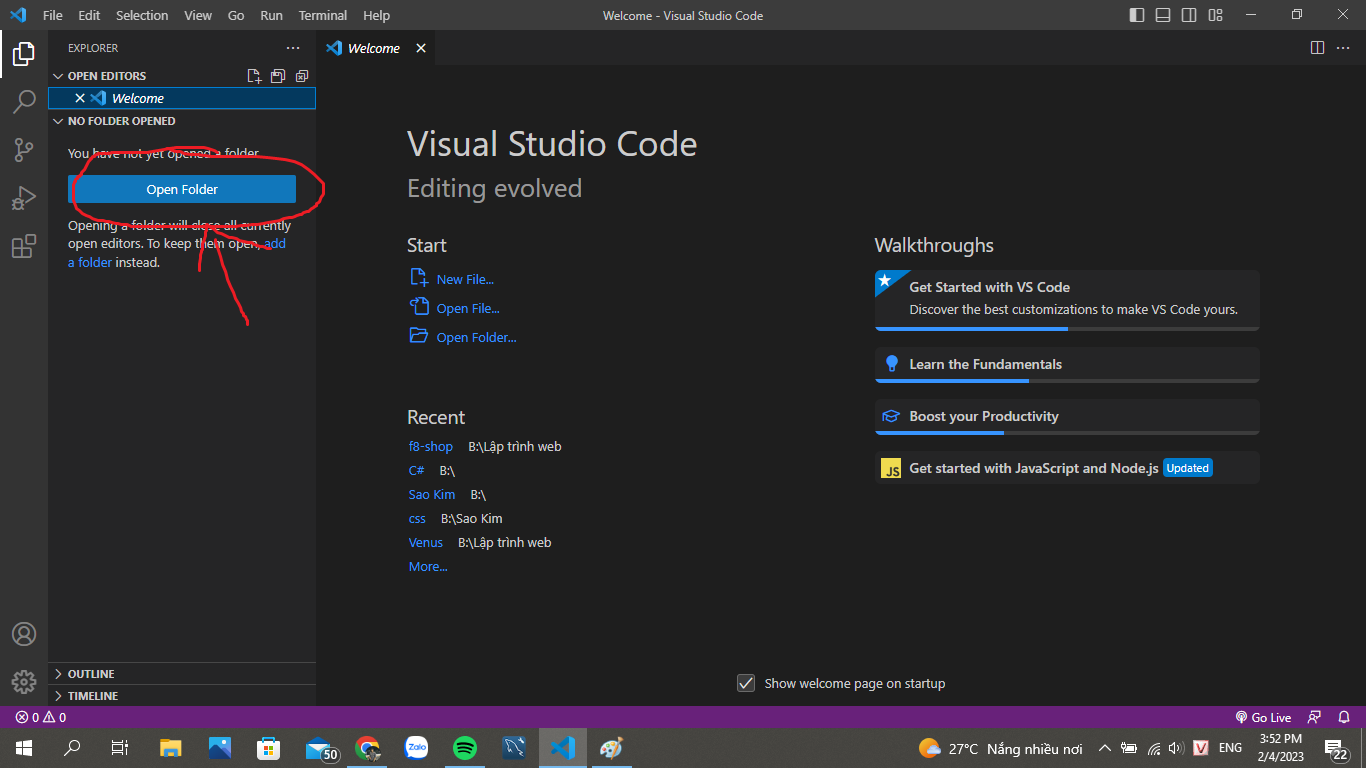Click the New Untitled File icon in Open Editors

[x=254, y=76]
